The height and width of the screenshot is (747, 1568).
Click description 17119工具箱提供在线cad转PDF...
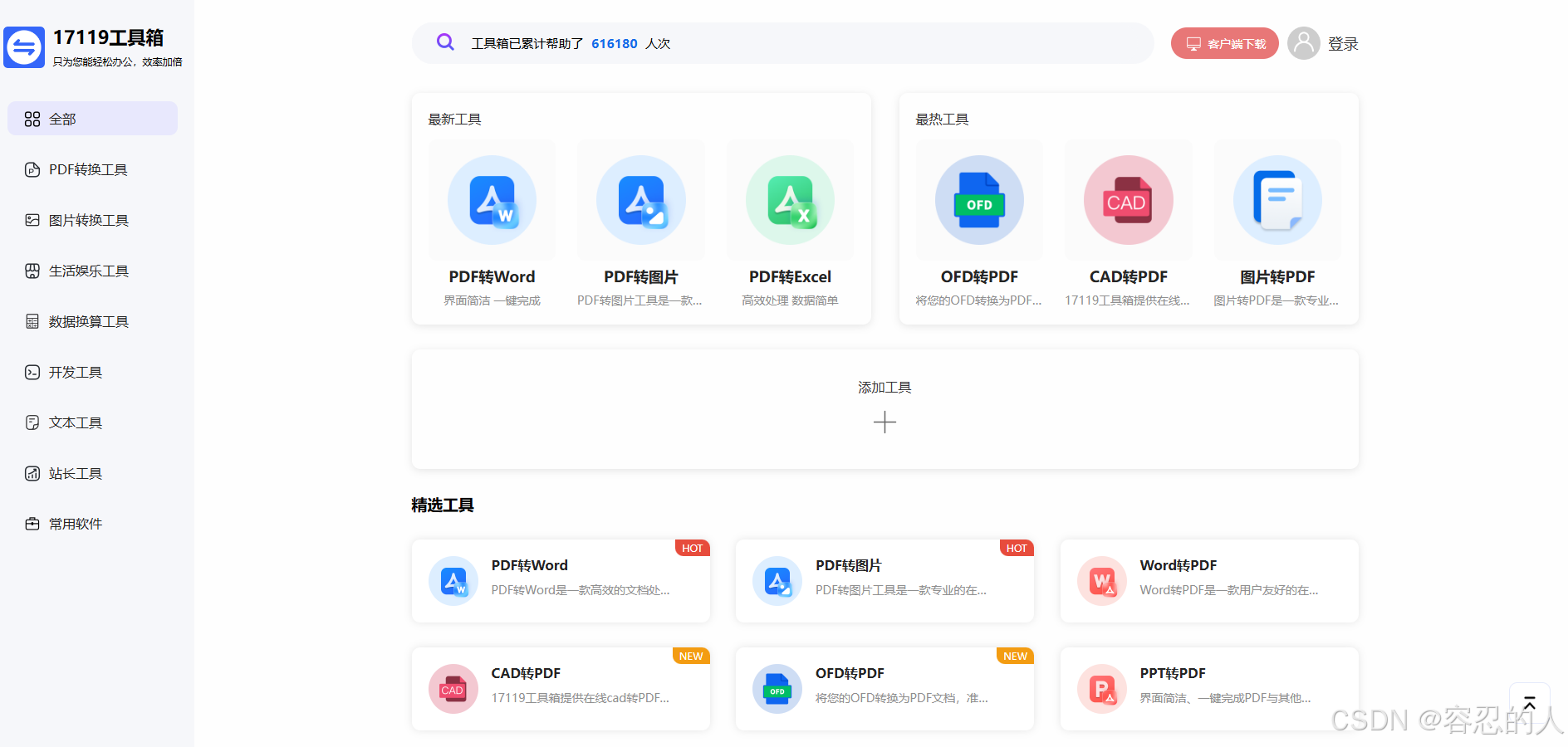tap(580, 698)
